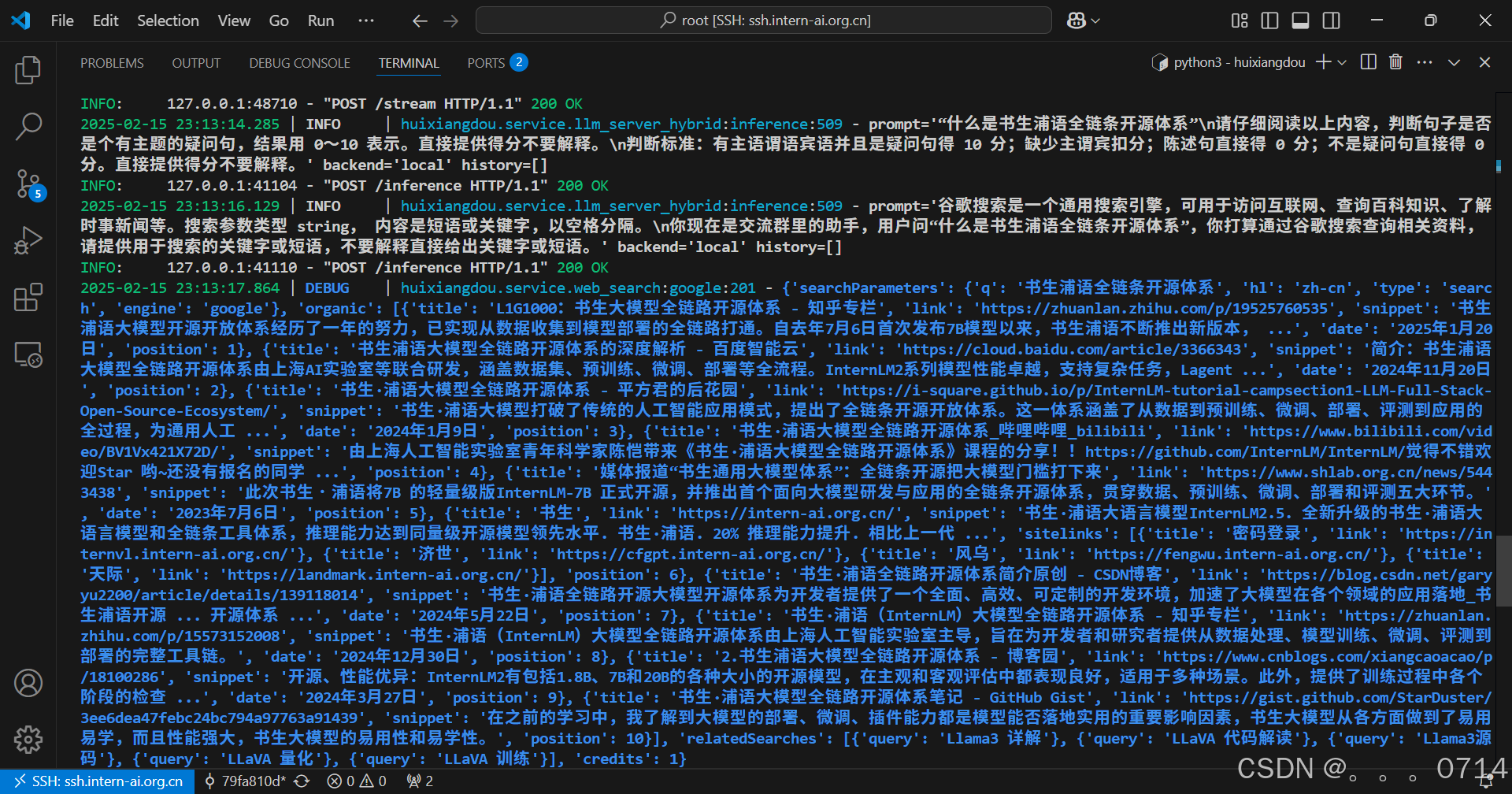
Task: Switch to the PORTS tab
Action: (497, 63)
